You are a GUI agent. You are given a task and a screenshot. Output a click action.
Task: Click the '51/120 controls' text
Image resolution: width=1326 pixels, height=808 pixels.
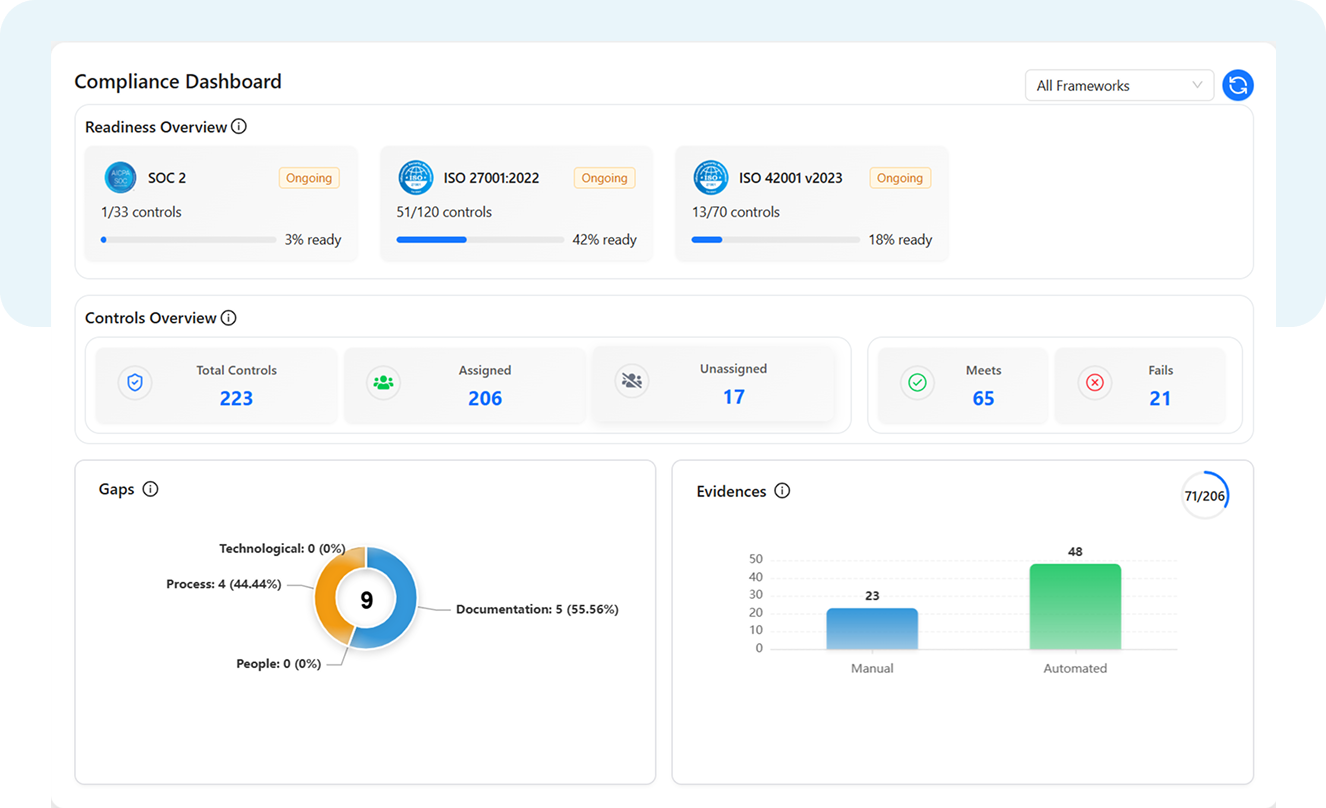pyautogui.click(x=444, y=212)
